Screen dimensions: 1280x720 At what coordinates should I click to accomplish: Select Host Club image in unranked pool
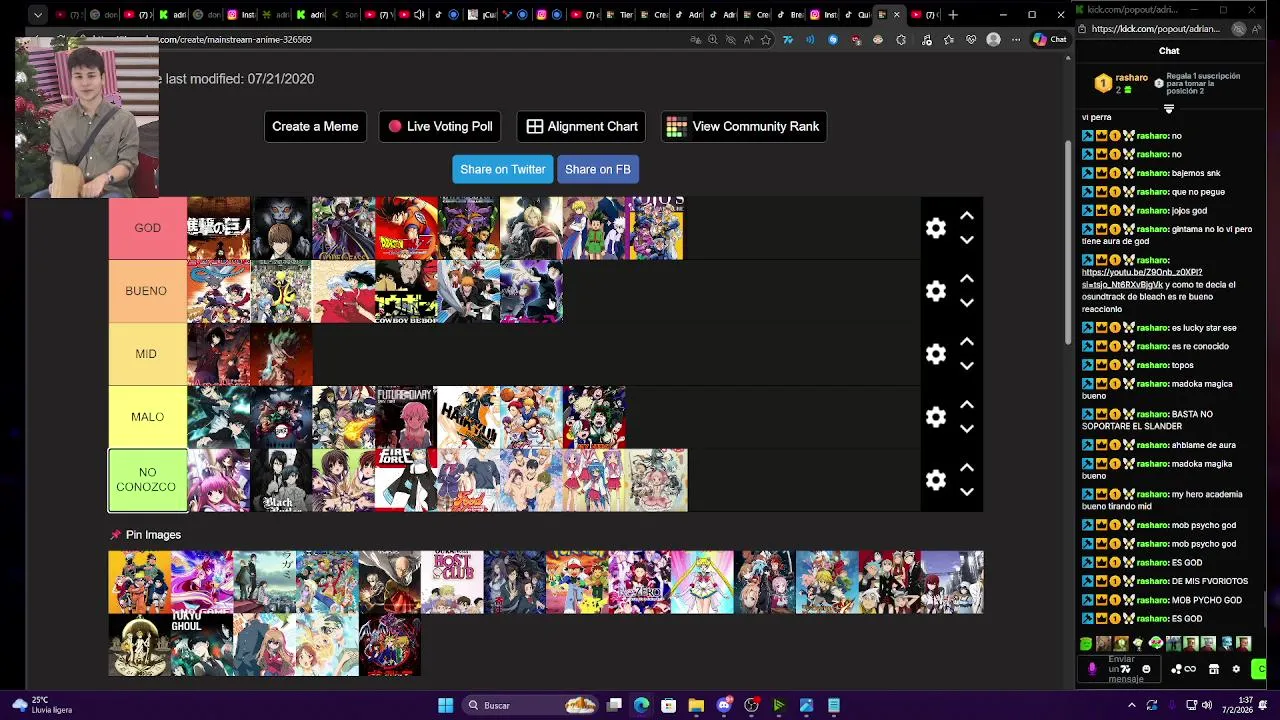tap(452, 582)
